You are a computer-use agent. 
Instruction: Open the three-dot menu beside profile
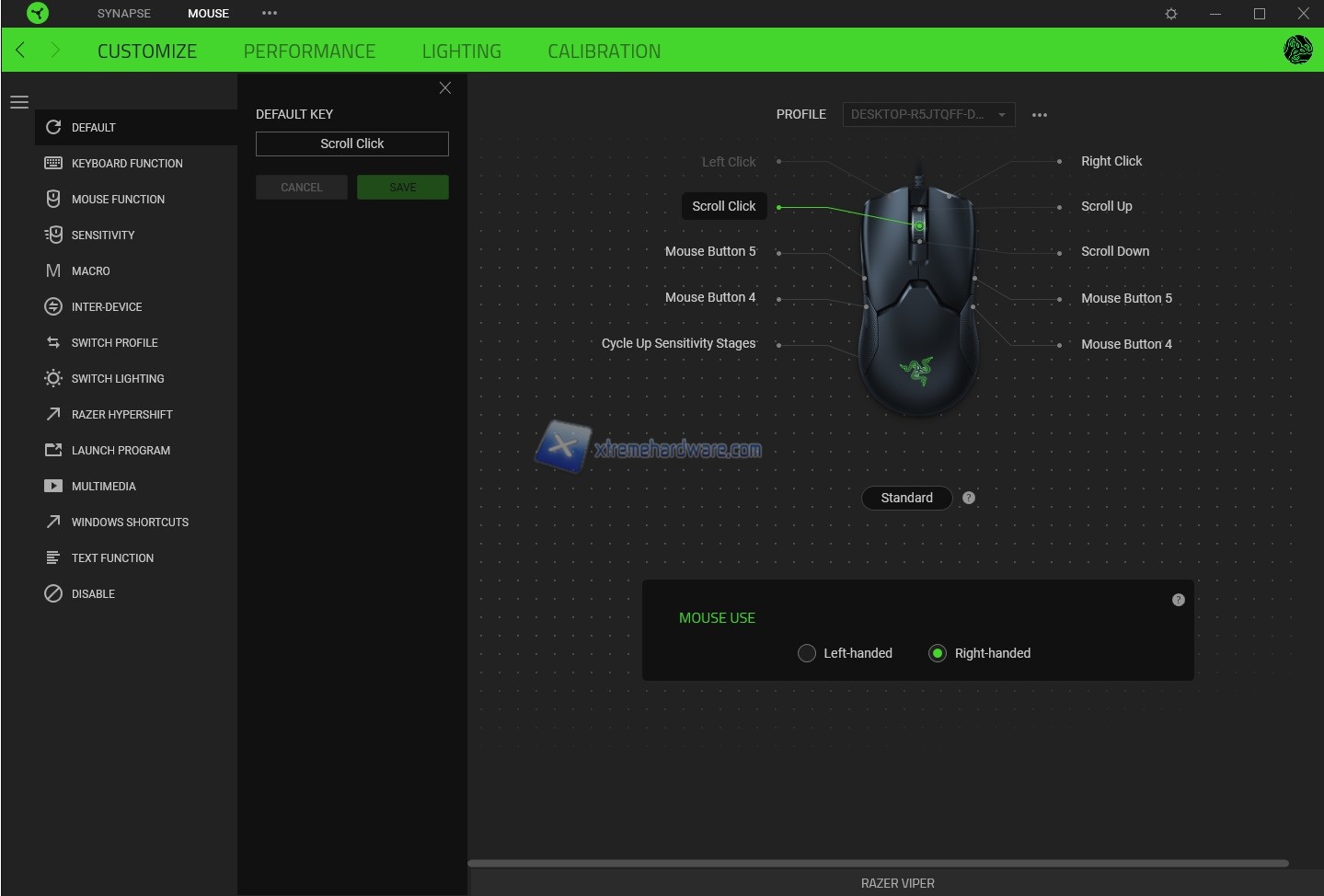(1040, 115)
